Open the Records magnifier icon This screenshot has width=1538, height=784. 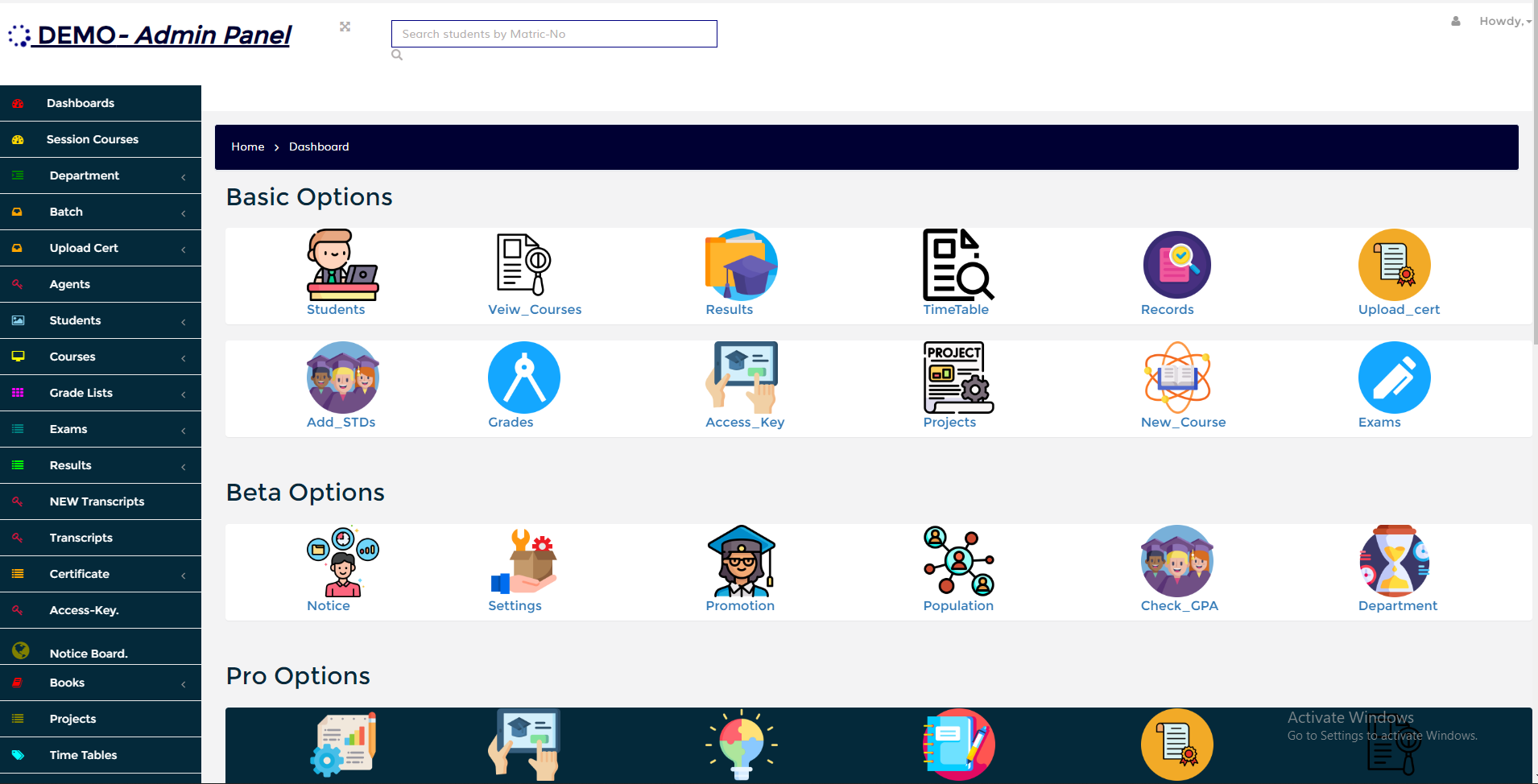tap(1176, 265)
